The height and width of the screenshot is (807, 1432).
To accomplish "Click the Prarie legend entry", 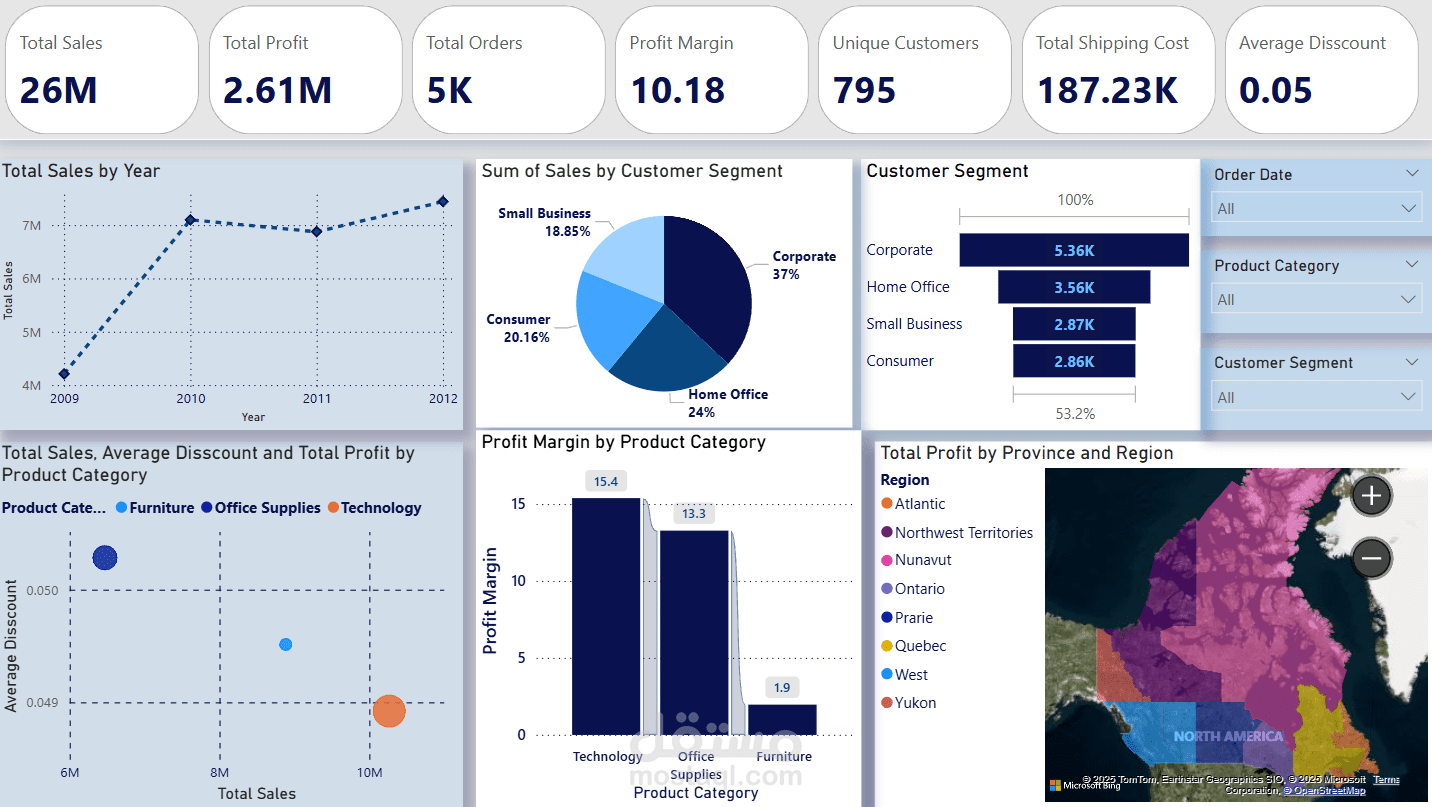I will tap(907, 618).
